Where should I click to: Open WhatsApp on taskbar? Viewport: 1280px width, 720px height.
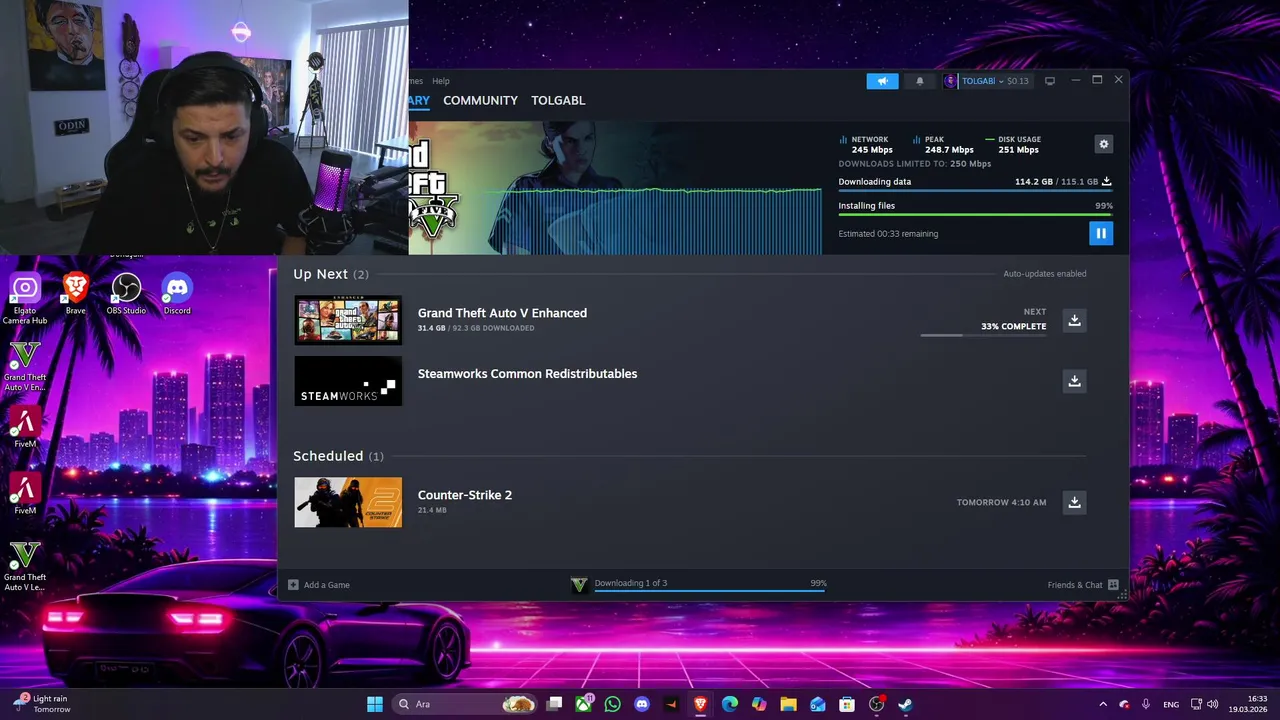click(x=612, y=704)
